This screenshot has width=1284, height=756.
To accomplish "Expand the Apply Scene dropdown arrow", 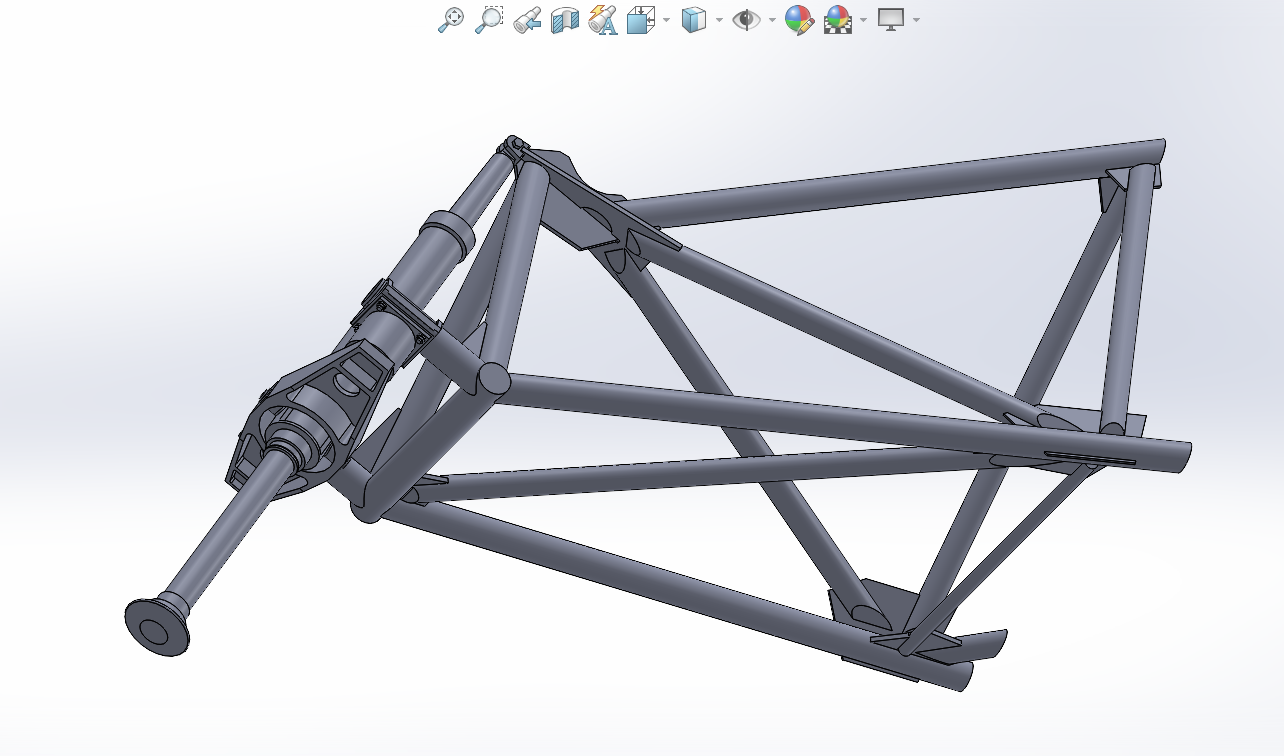I will (x=863, y=20).
